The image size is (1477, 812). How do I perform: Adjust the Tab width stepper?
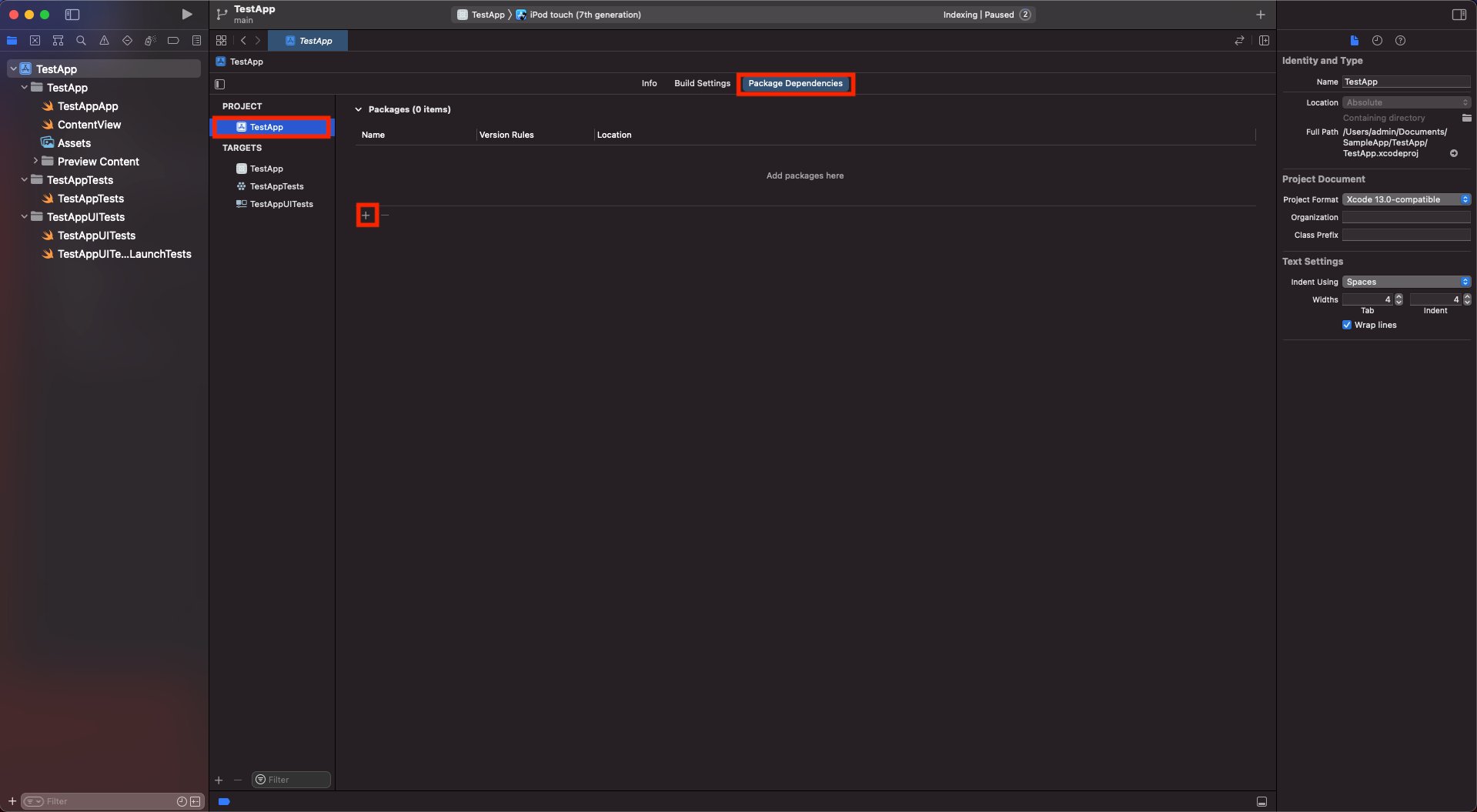(x=1398, y=299)
